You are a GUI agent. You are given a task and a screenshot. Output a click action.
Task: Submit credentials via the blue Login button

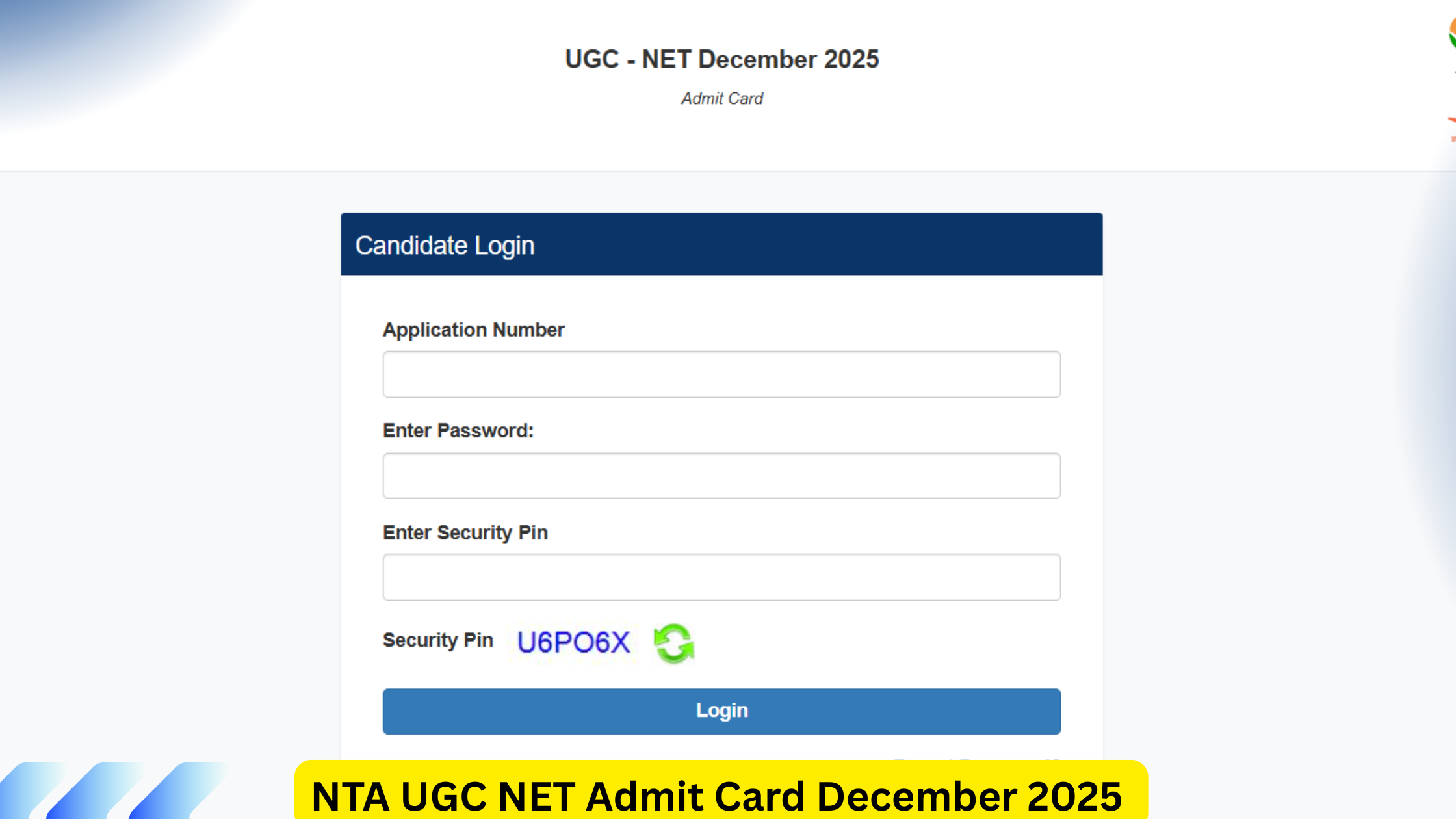click(x=721, y=711)
